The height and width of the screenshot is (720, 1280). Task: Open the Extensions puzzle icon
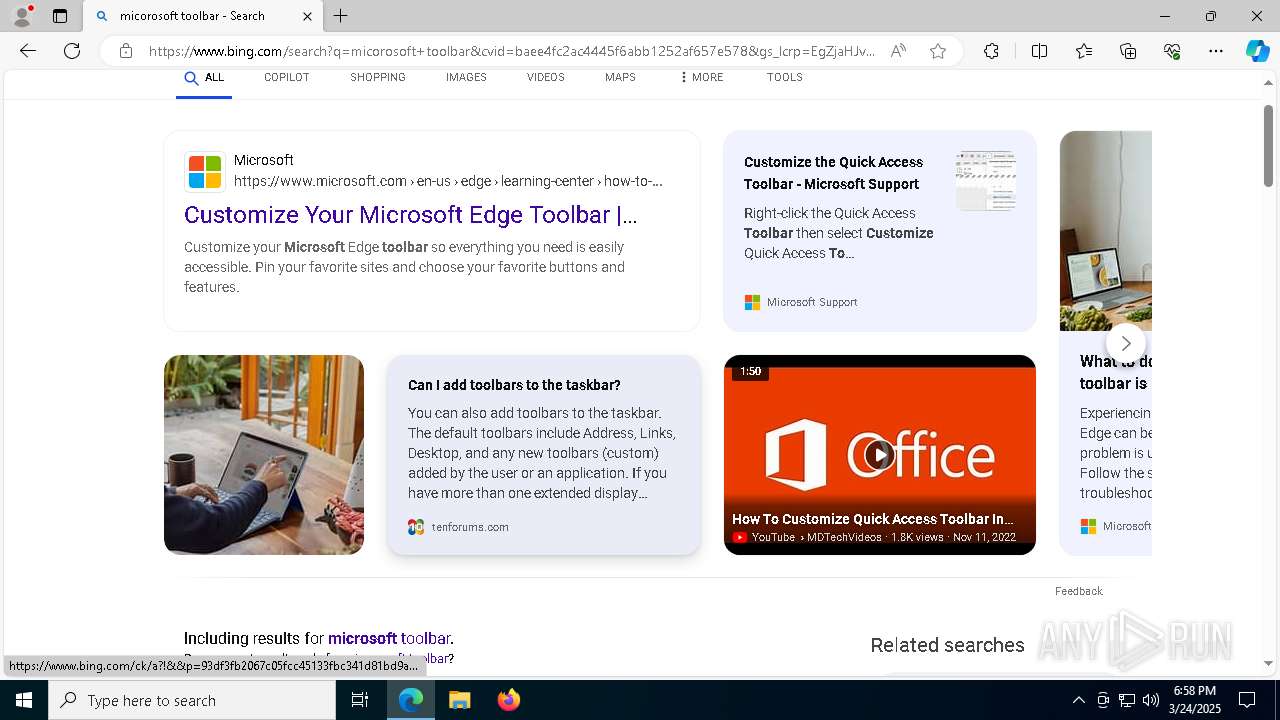(991, 51)
